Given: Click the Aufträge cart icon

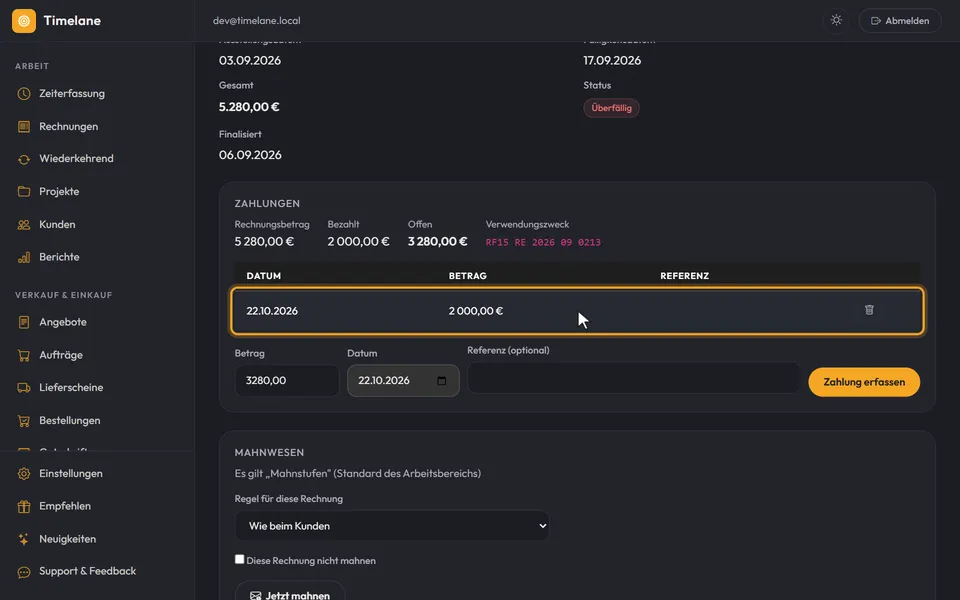Looking at the screenshot, I should [24, 355].
